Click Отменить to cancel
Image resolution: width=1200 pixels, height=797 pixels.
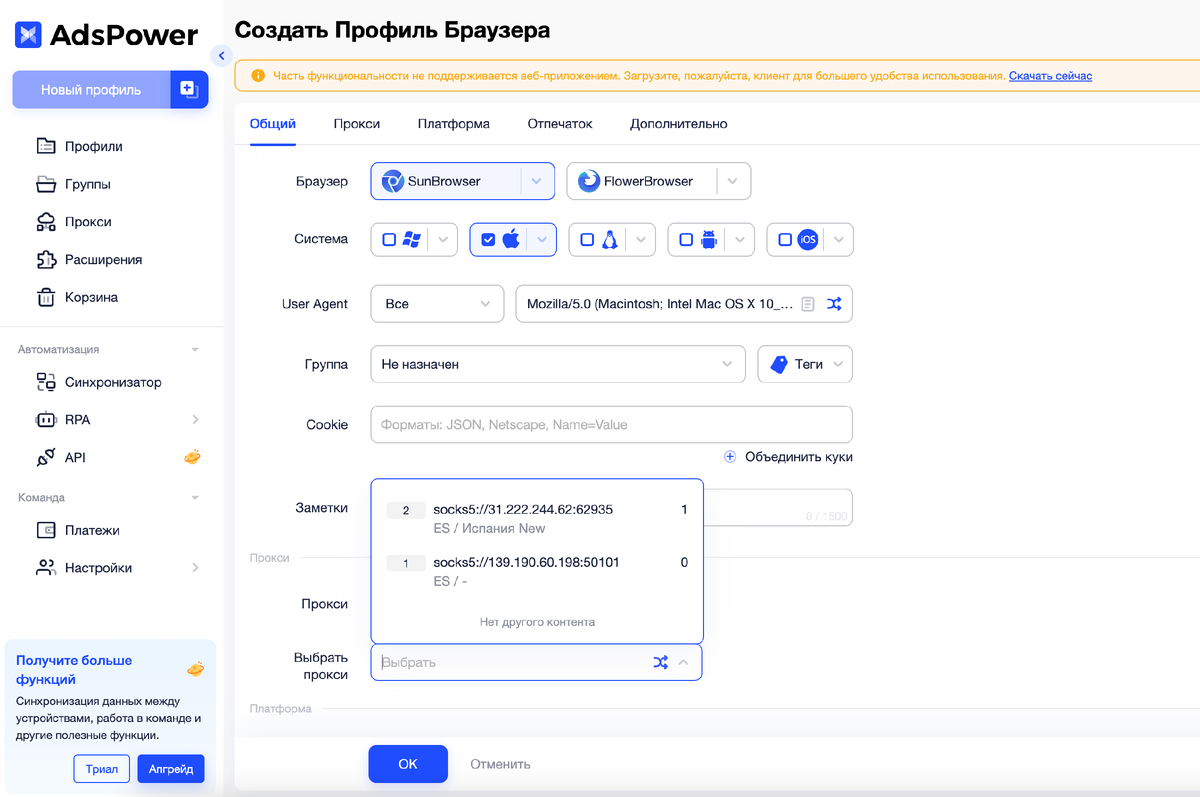click(x=500, y=764)
